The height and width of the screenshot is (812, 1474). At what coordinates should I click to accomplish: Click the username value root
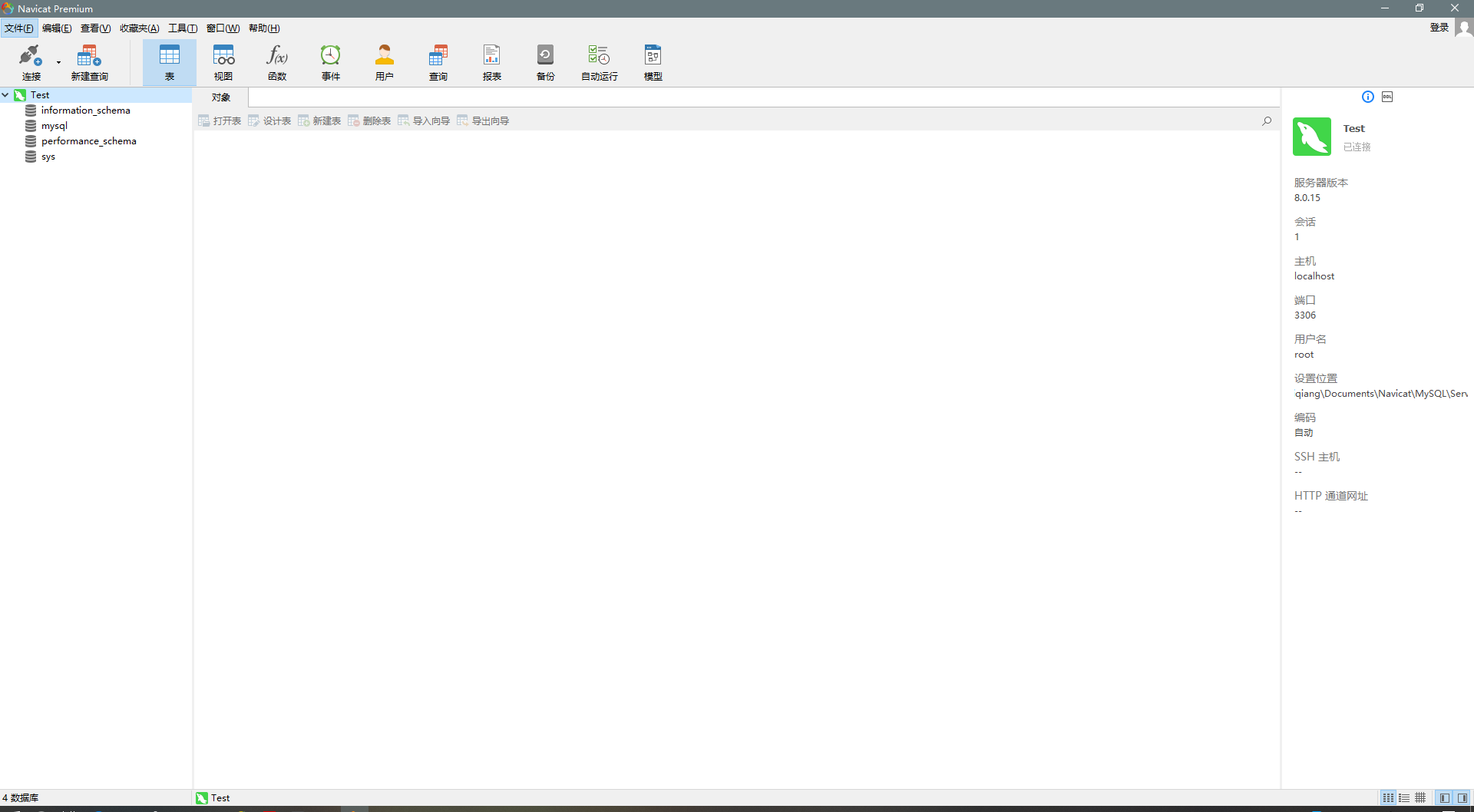click(1304, 355)
